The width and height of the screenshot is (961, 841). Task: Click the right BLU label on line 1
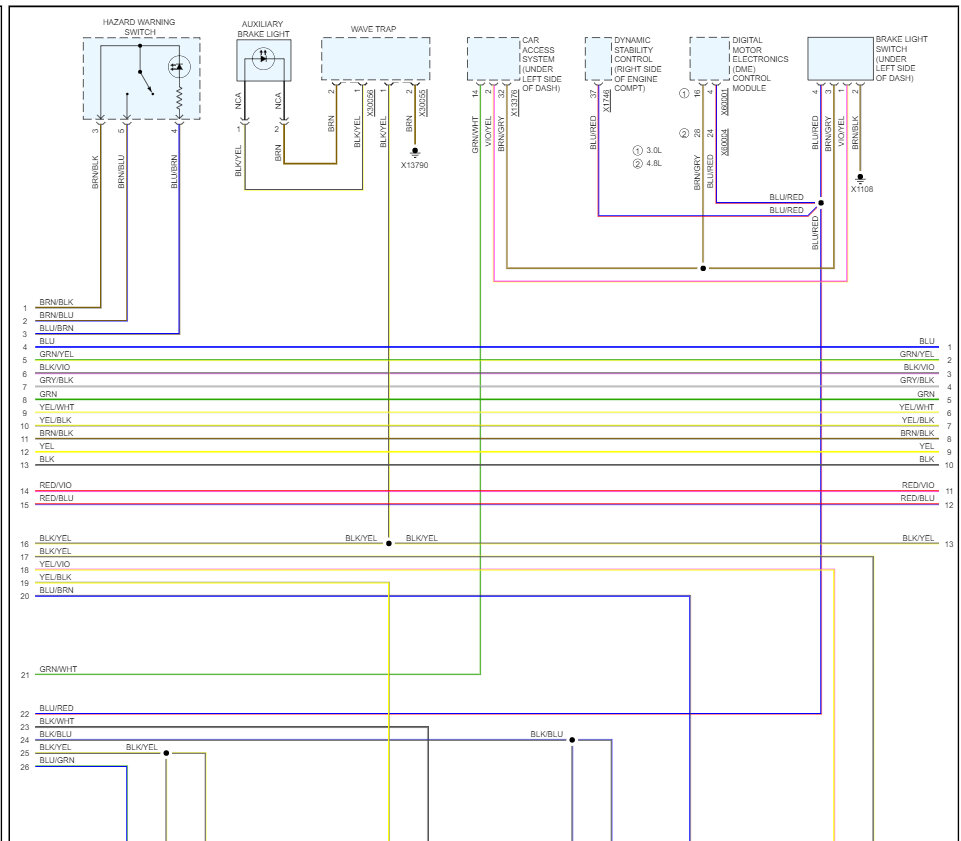click(927, 341)
